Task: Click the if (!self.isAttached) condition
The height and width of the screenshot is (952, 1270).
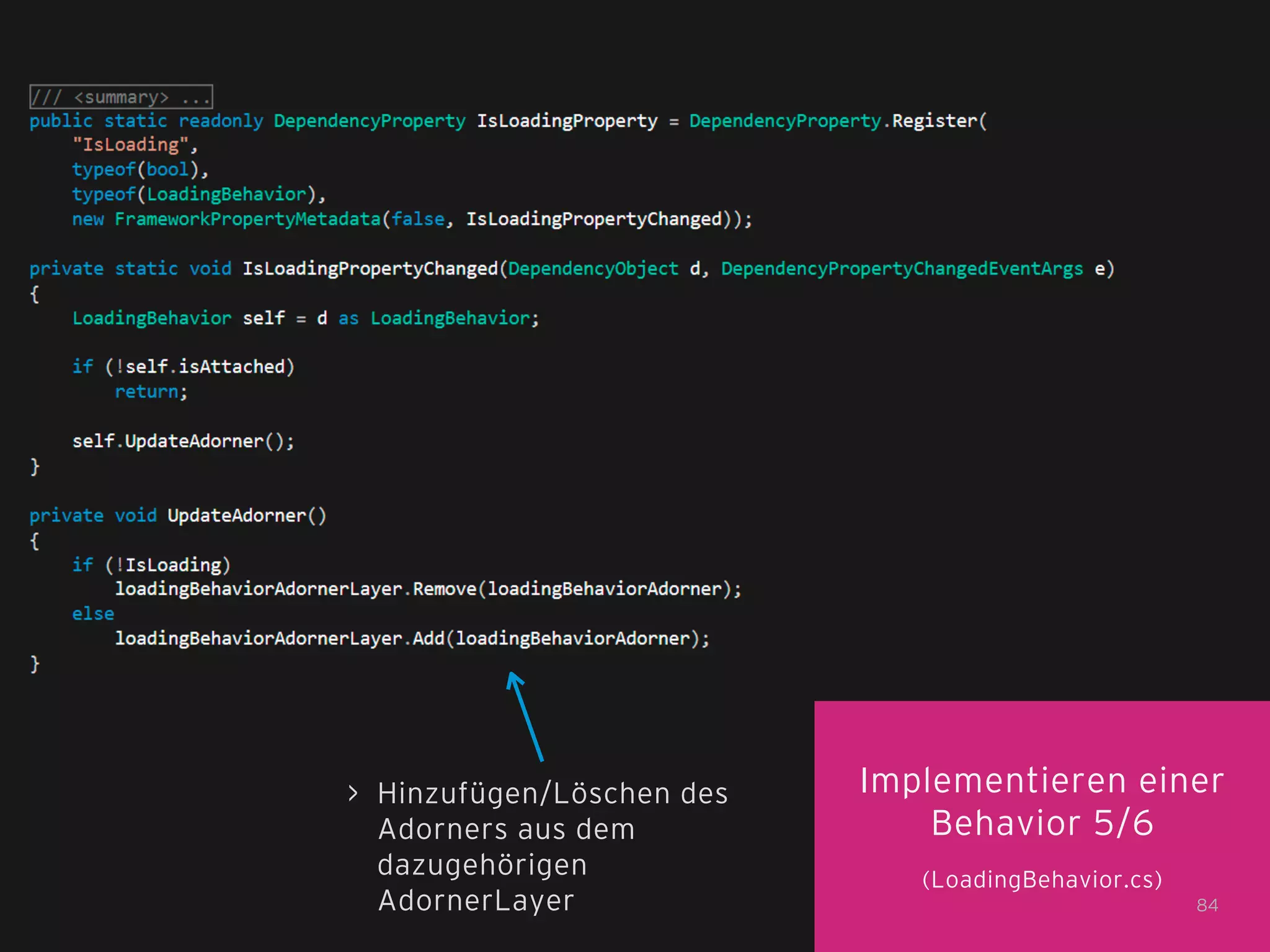Action: 183,367
